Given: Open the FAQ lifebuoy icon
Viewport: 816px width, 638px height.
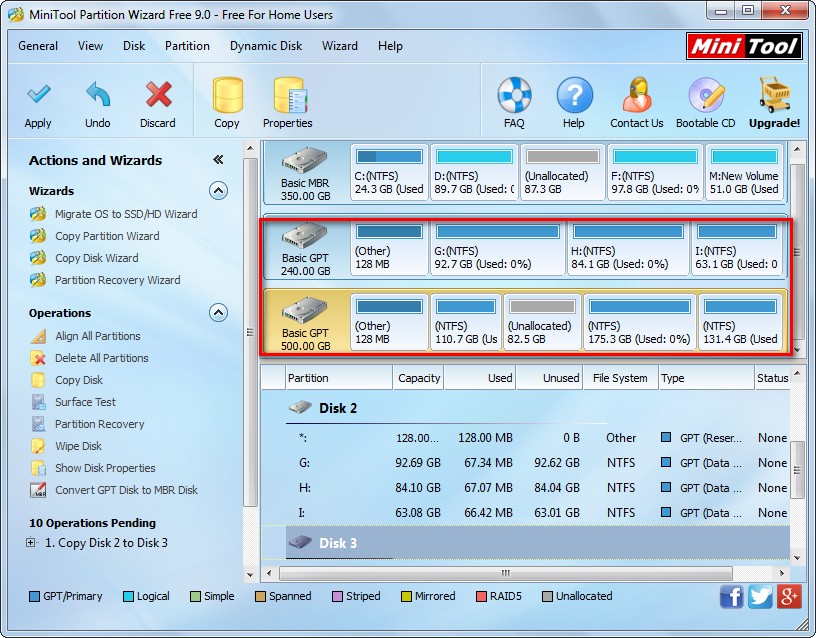Looking at the screenshot, I should click(514, 95).
